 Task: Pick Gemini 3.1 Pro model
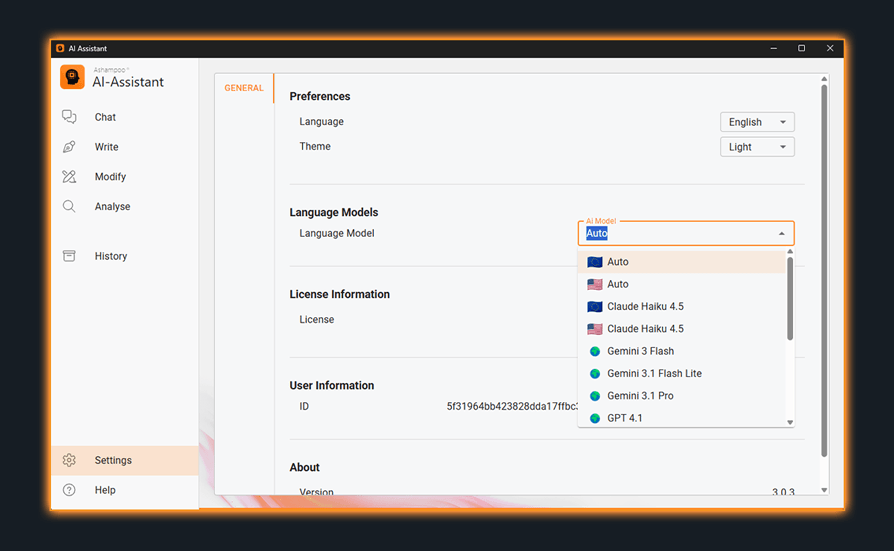pyautogui.click(x=682, y=395)
